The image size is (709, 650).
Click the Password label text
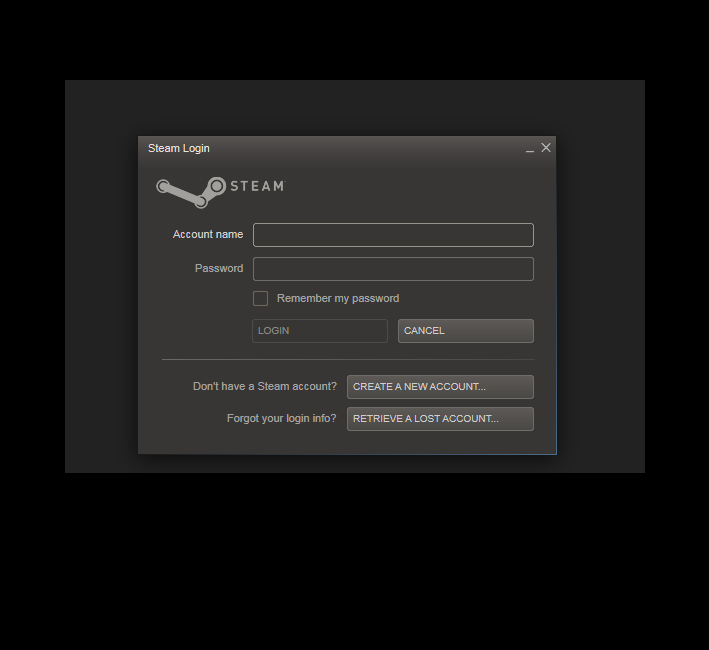click(x=219, y=268)
